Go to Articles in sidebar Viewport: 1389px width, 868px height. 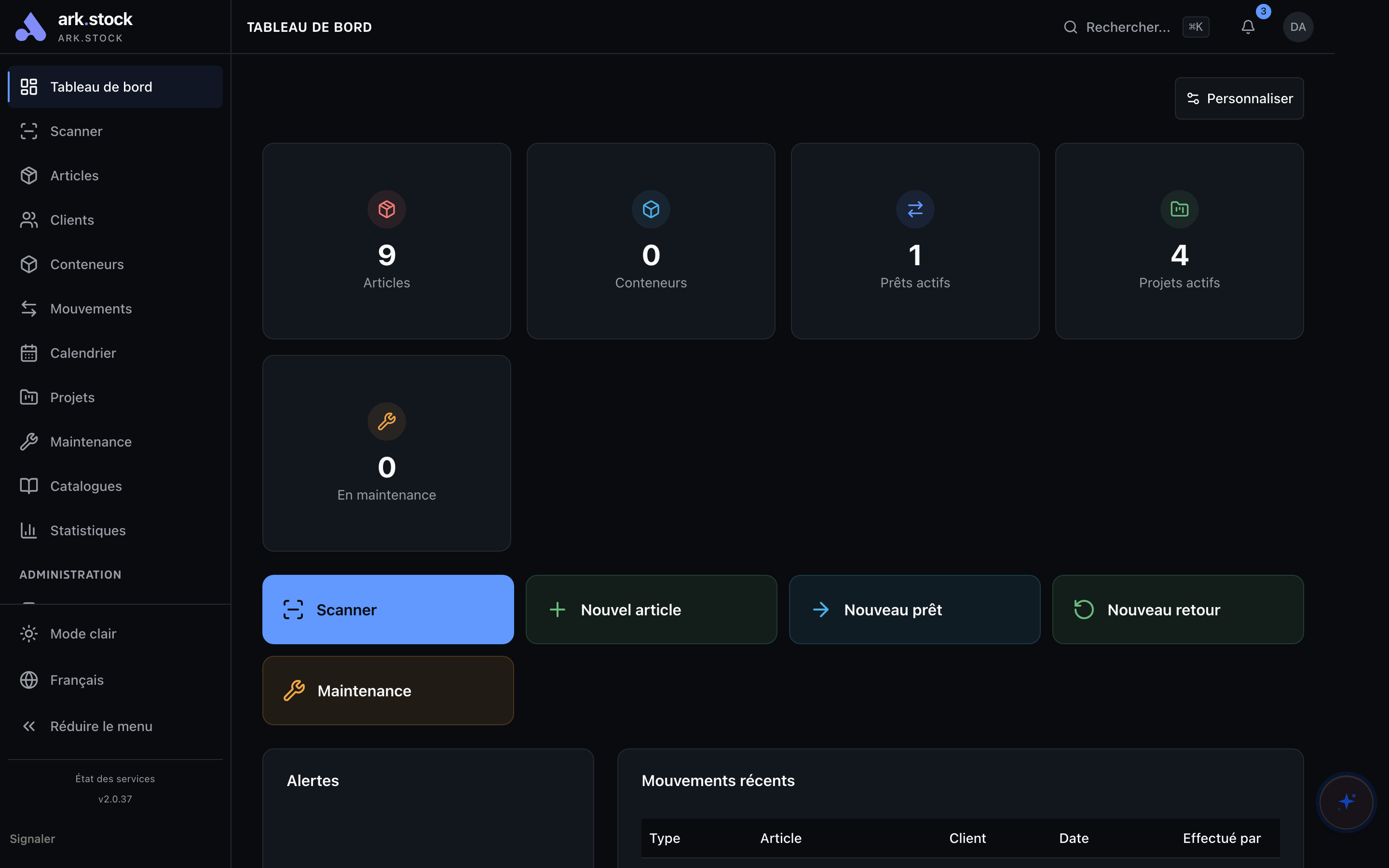click(115, 176)
